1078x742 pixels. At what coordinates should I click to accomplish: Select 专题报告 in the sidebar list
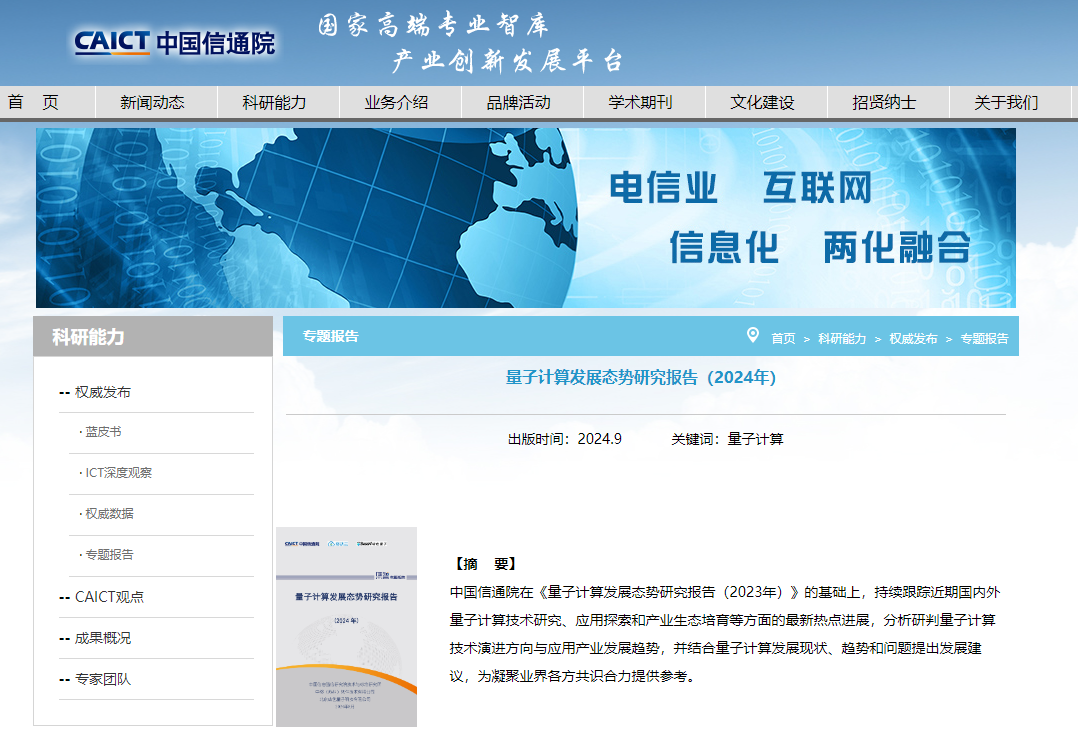(x=109, y=555)
